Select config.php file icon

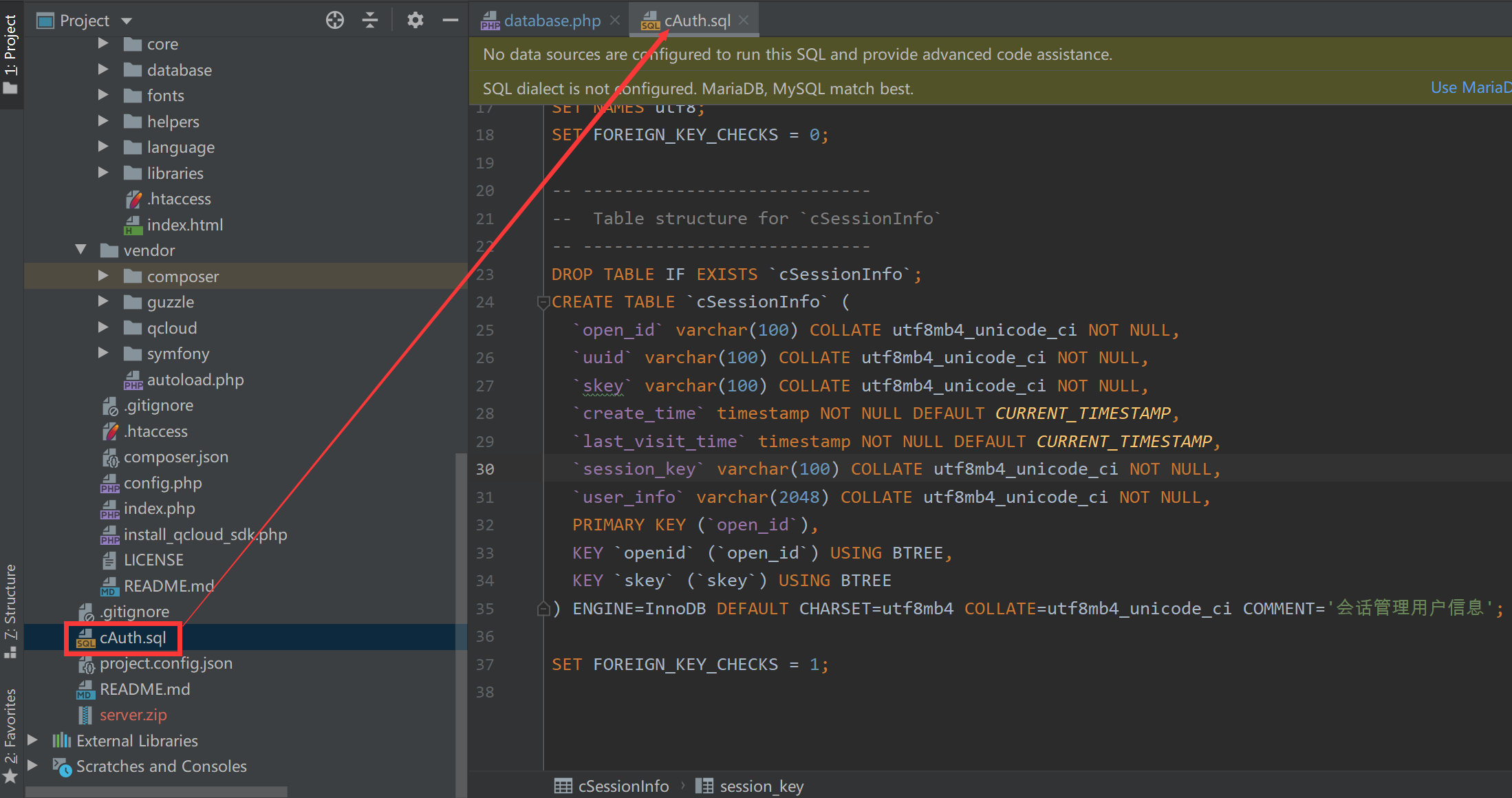(x=110, y=483)
